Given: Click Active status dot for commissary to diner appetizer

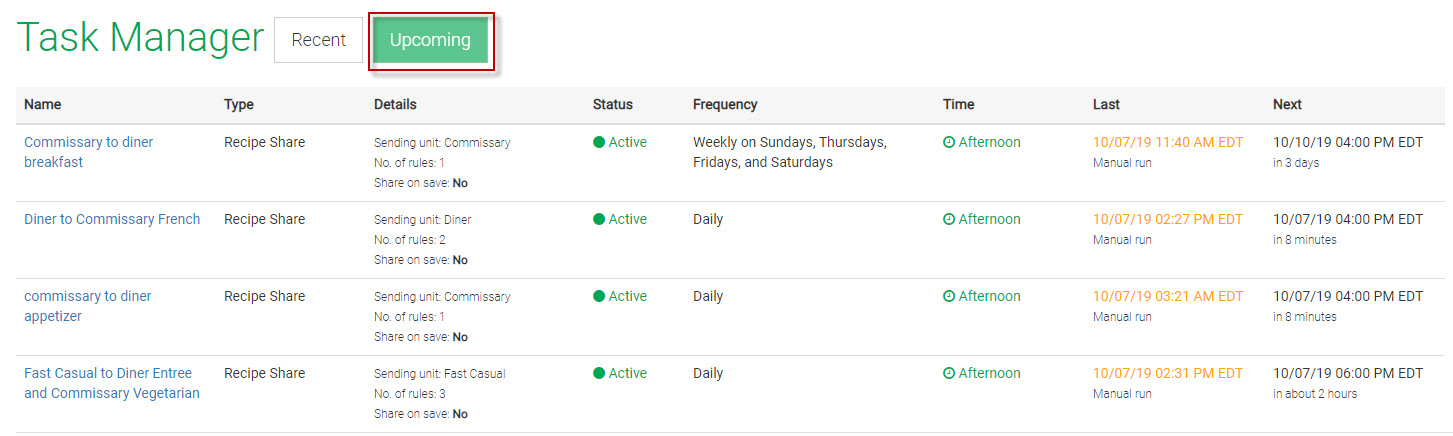Looking at the screenshot, I should (x=599, y=296).
